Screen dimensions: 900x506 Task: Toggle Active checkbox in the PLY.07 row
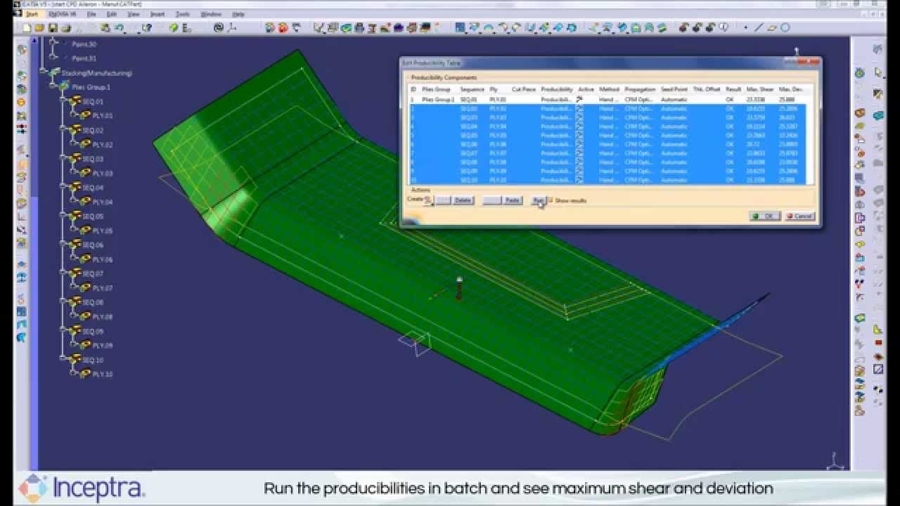[579, 153]
